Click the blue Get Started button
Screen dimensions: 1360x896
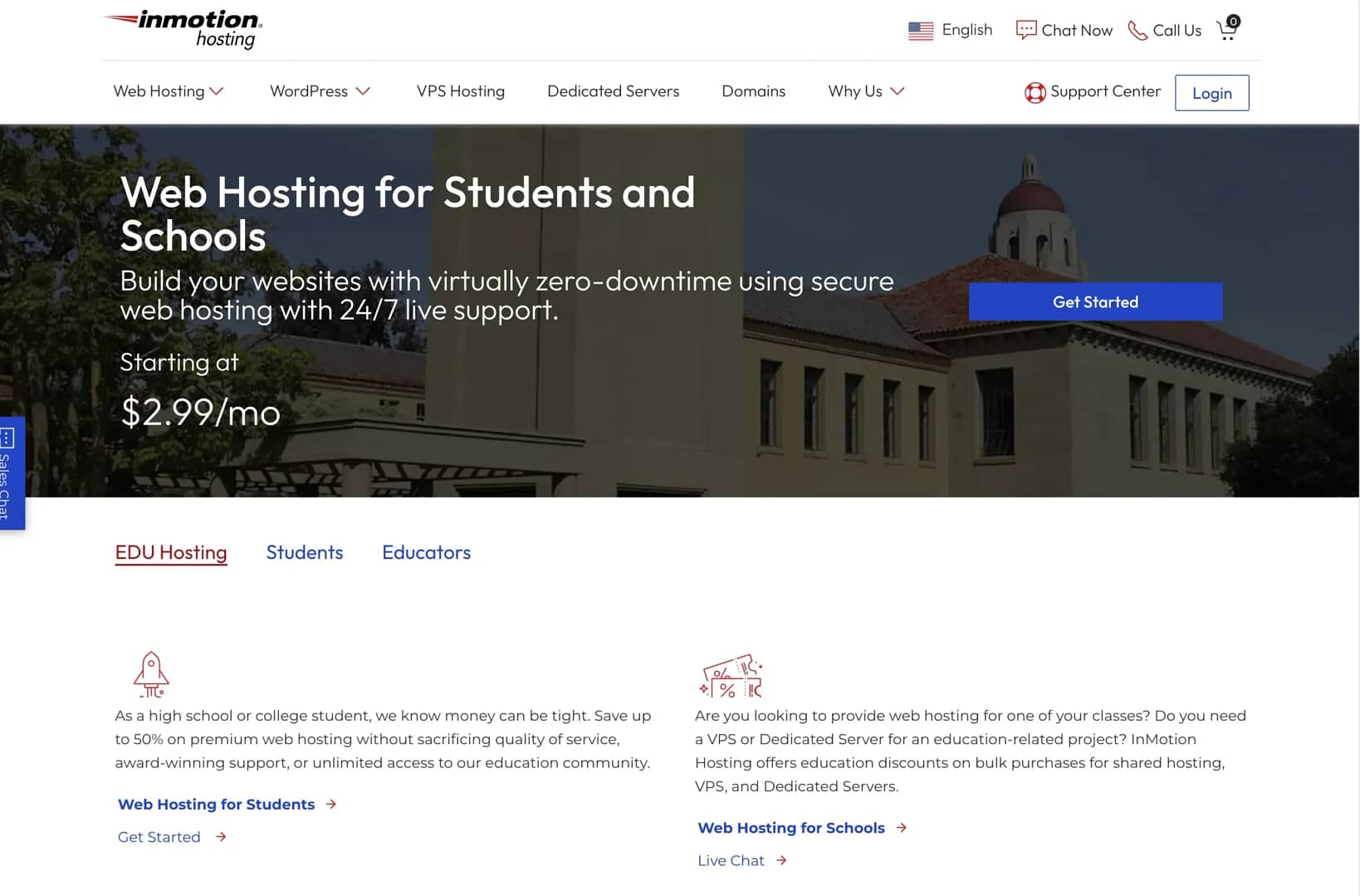pos(1095,302)
